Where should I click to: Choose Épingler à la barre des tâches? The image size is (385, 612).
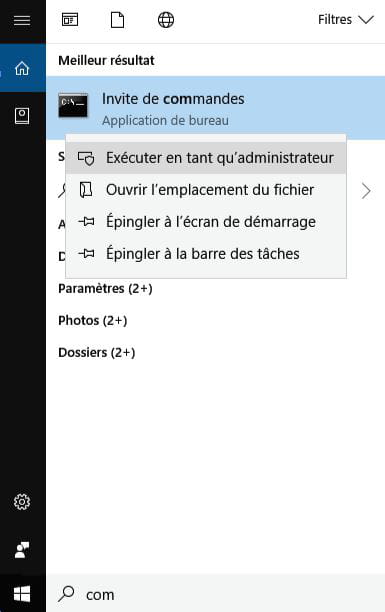(206, 254)
